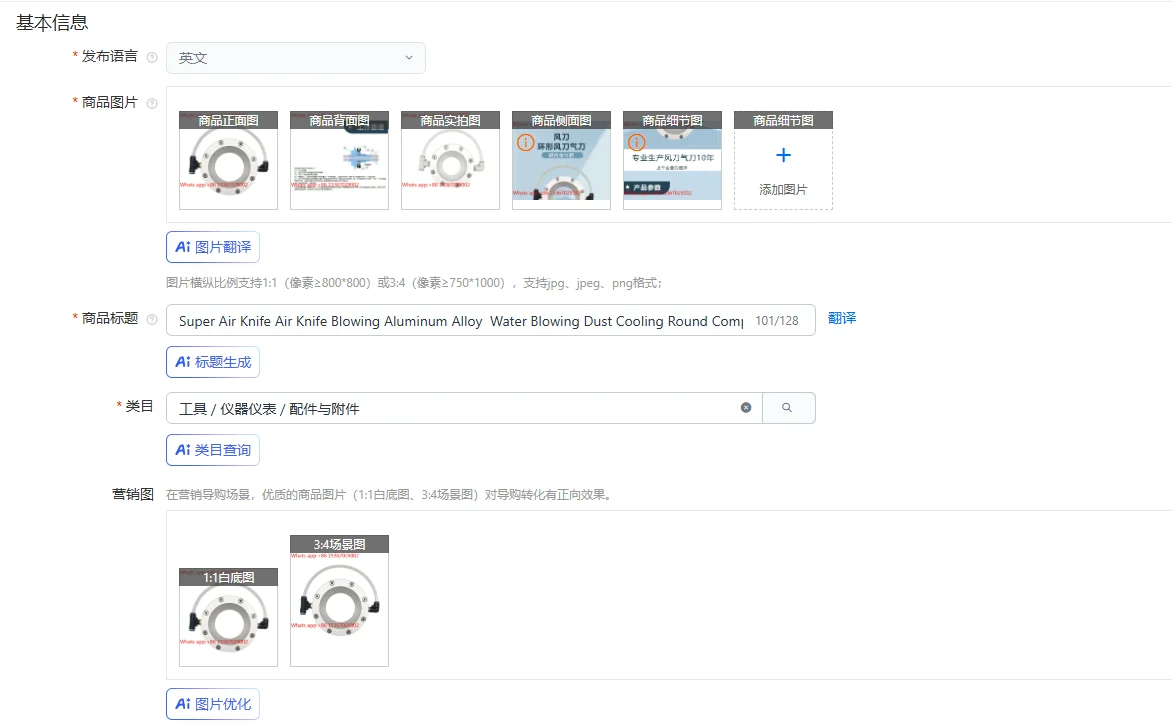Open category search with magnifier icon
Viewport: 1172px width, 725px height.
(789, 407)
